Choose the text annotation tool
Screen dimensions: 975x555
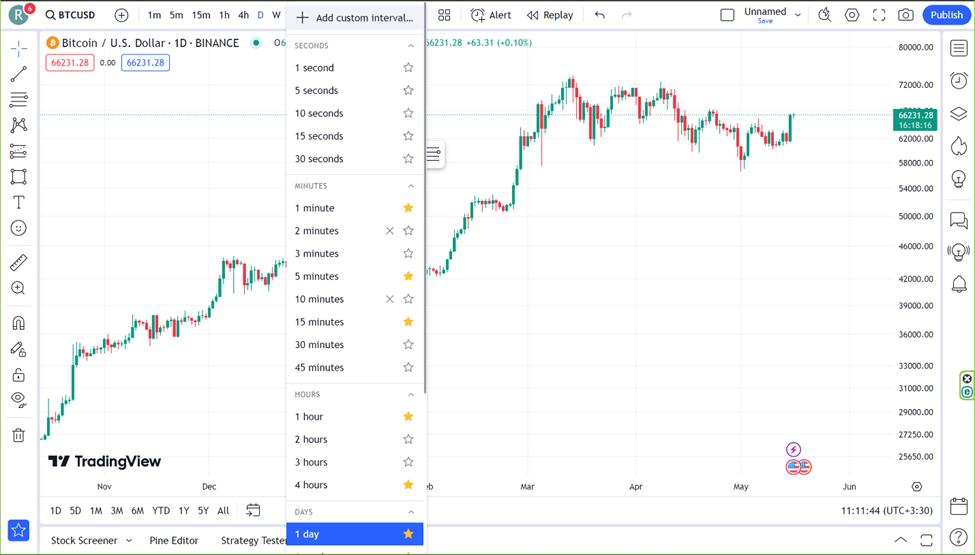(x=19, y=203)
